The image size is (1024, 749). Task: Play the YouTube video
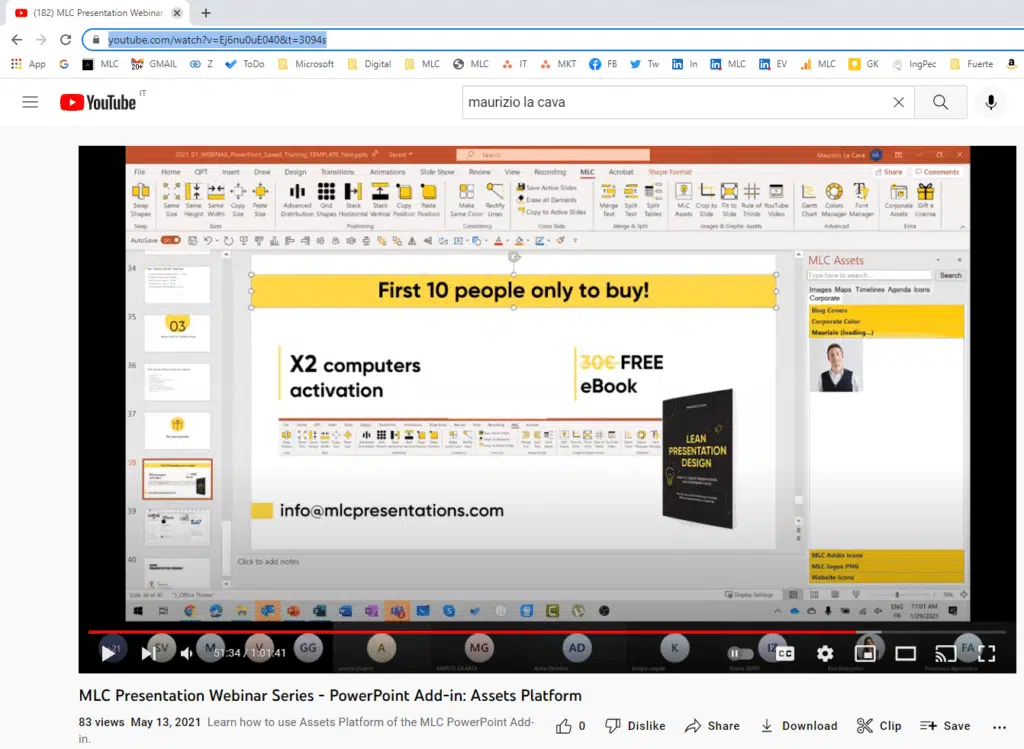tap(108, 653)
